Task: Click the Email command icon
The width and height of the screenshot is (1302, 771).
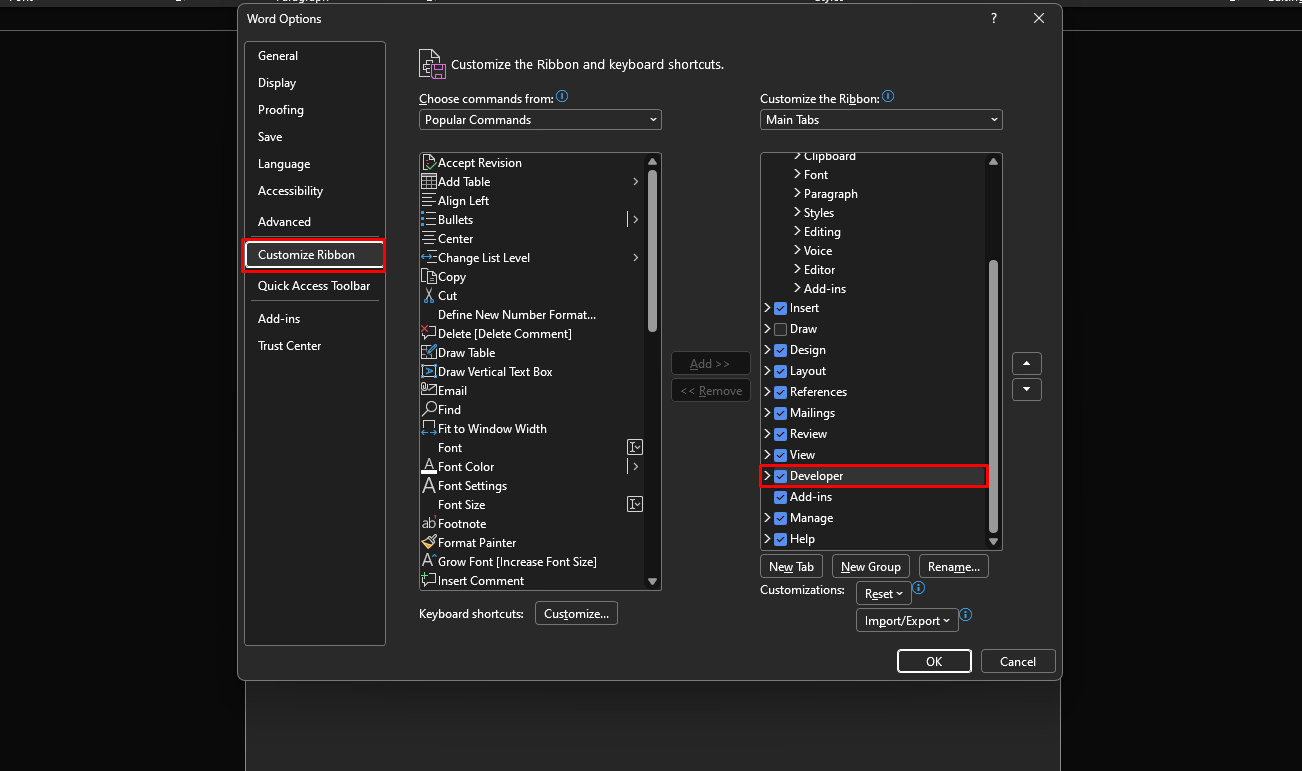Action: click(429, 390)
